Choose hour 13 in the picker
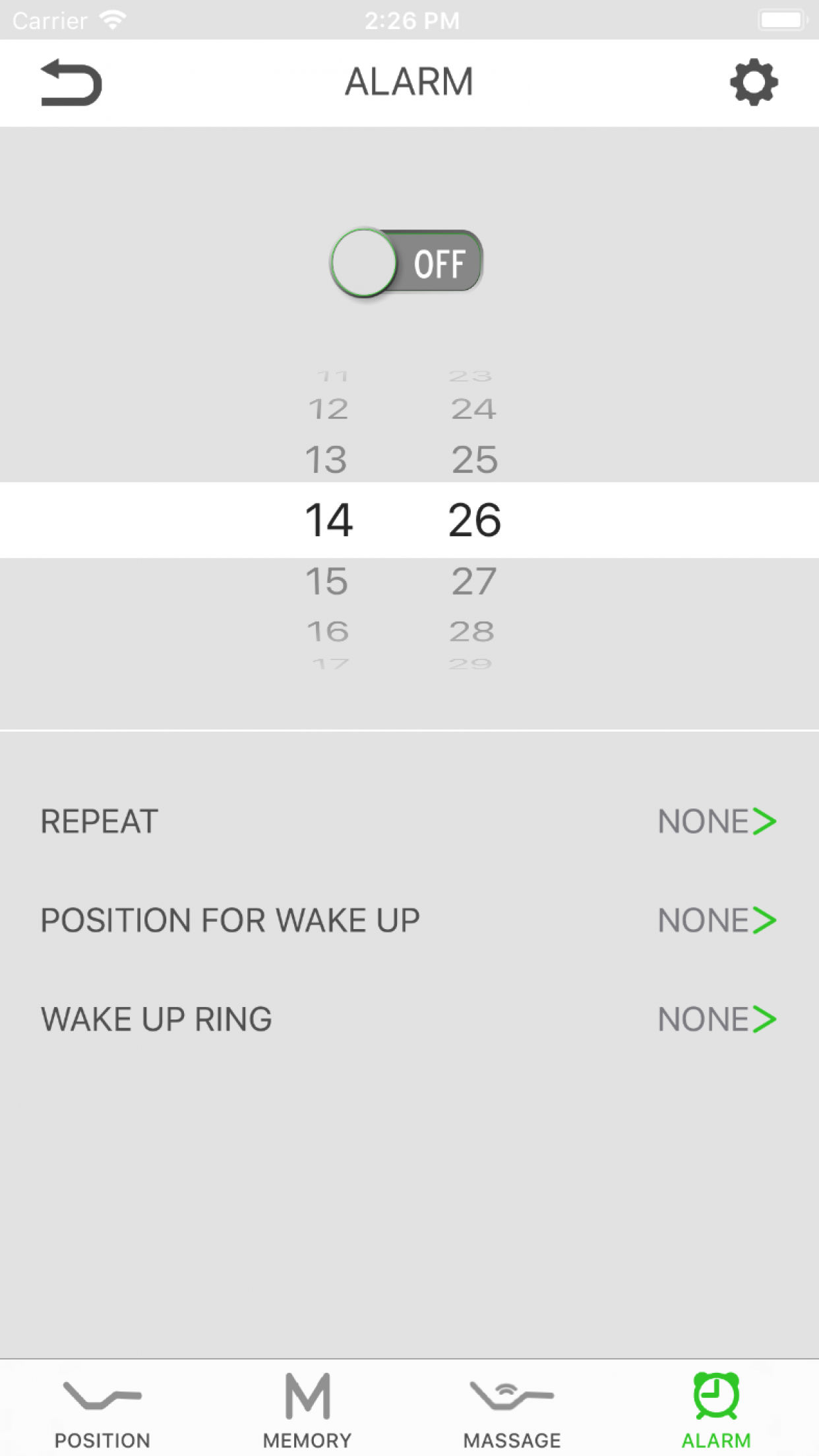 pos(326,460)
